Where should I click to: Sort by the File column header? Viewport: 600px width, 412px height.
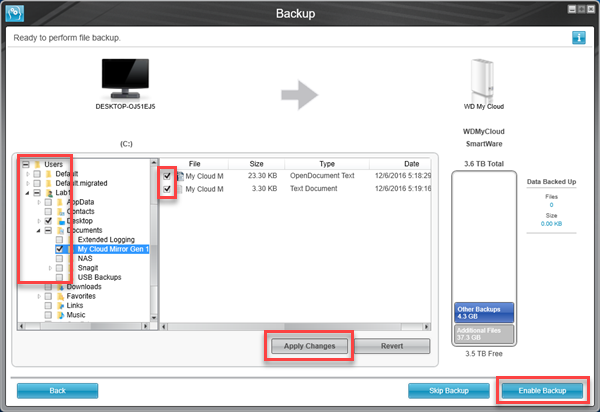tap(194, 164)
